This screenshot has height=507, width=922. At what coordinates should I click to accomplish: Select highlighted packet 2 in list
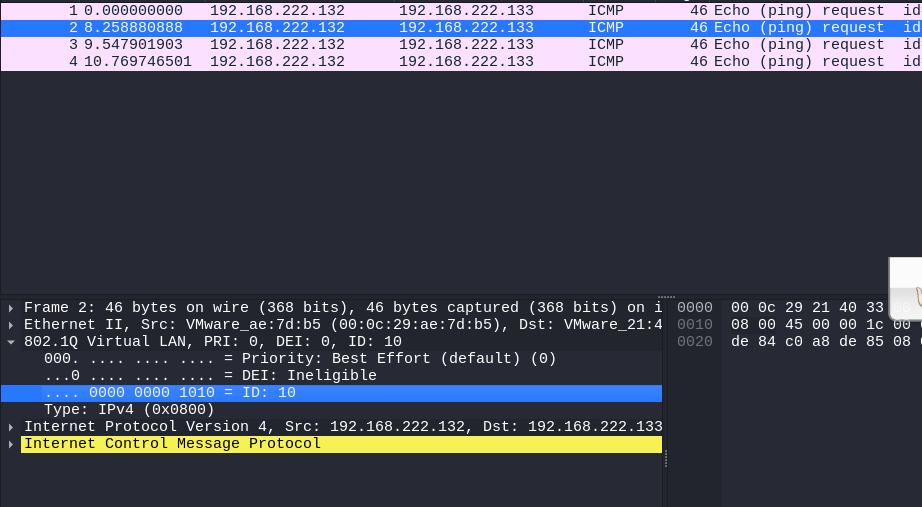(x=461, y=28)
